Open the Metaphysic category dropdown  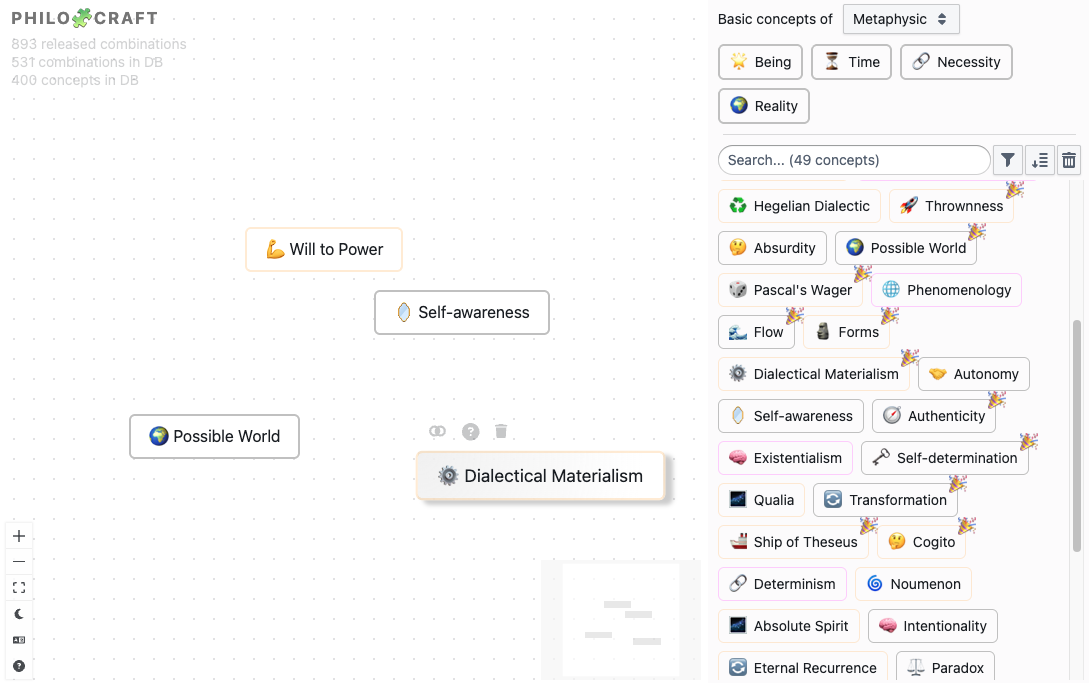(901, 19)
